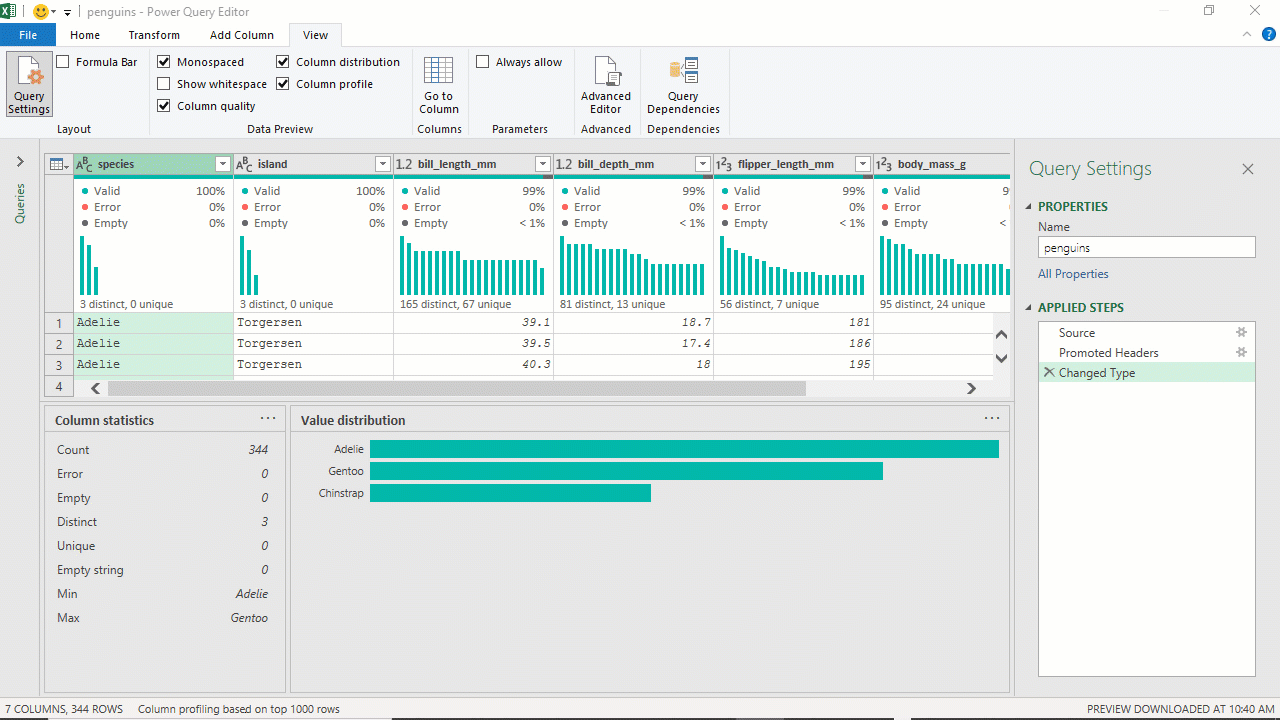Click the species column data type icon
The height and width of the screenshot is (720, 1280).
click(85, 164)
